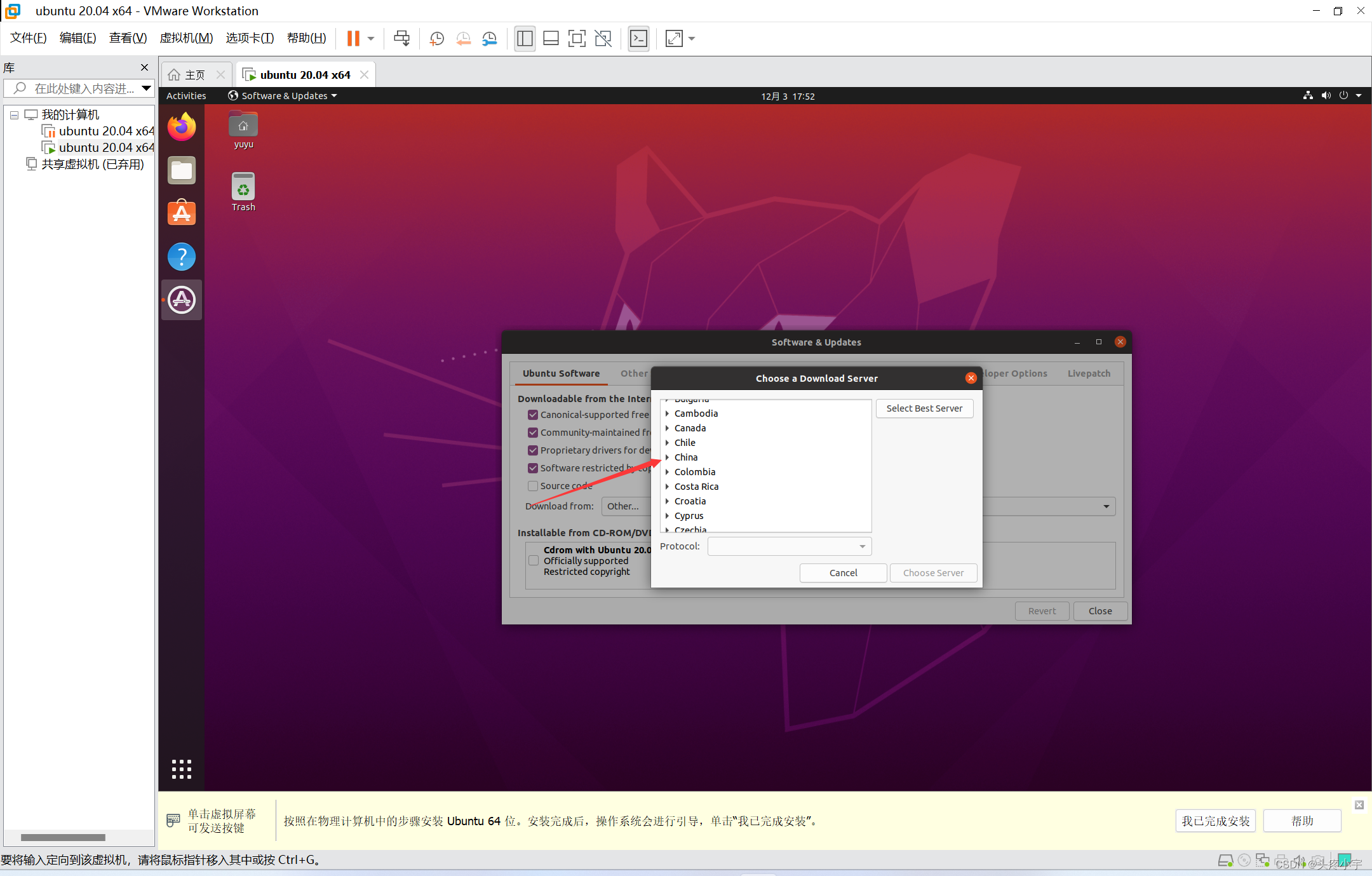Close the library panel

tap(145, 67)
